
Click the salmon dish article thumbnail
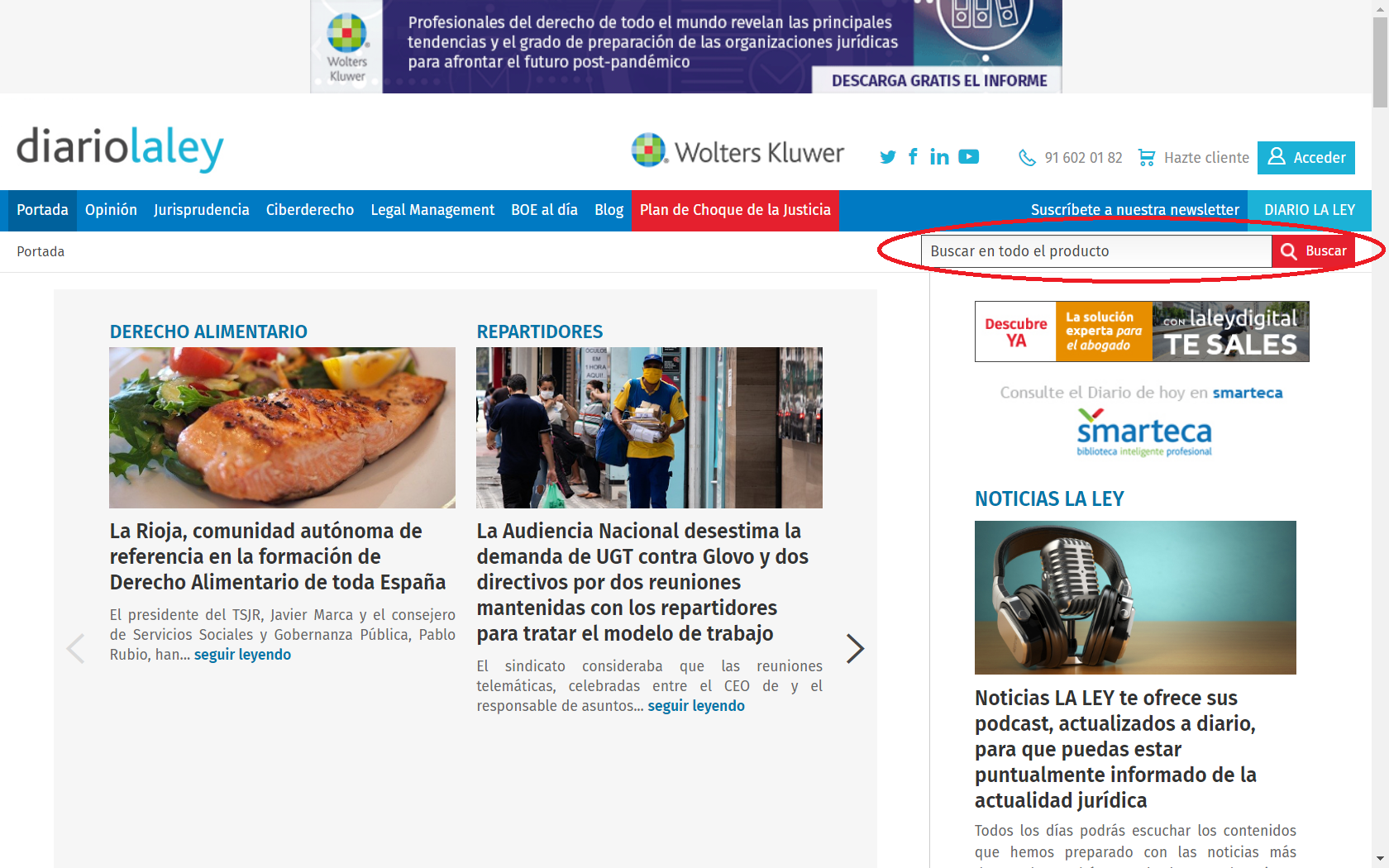coord(282,427)
